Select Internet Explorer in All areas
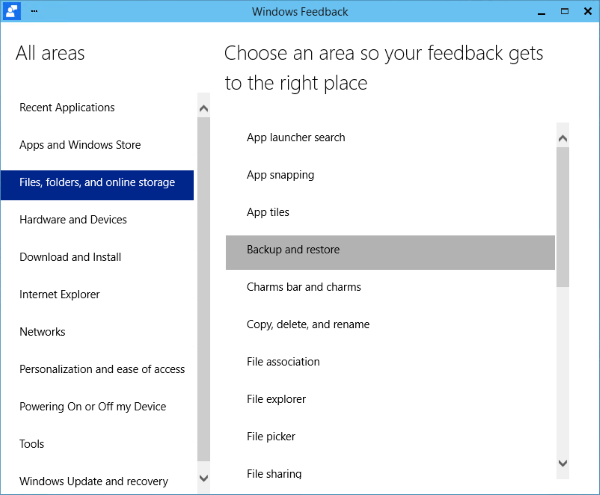The width and height of the screenshot is (600, 495). point(60,295)
